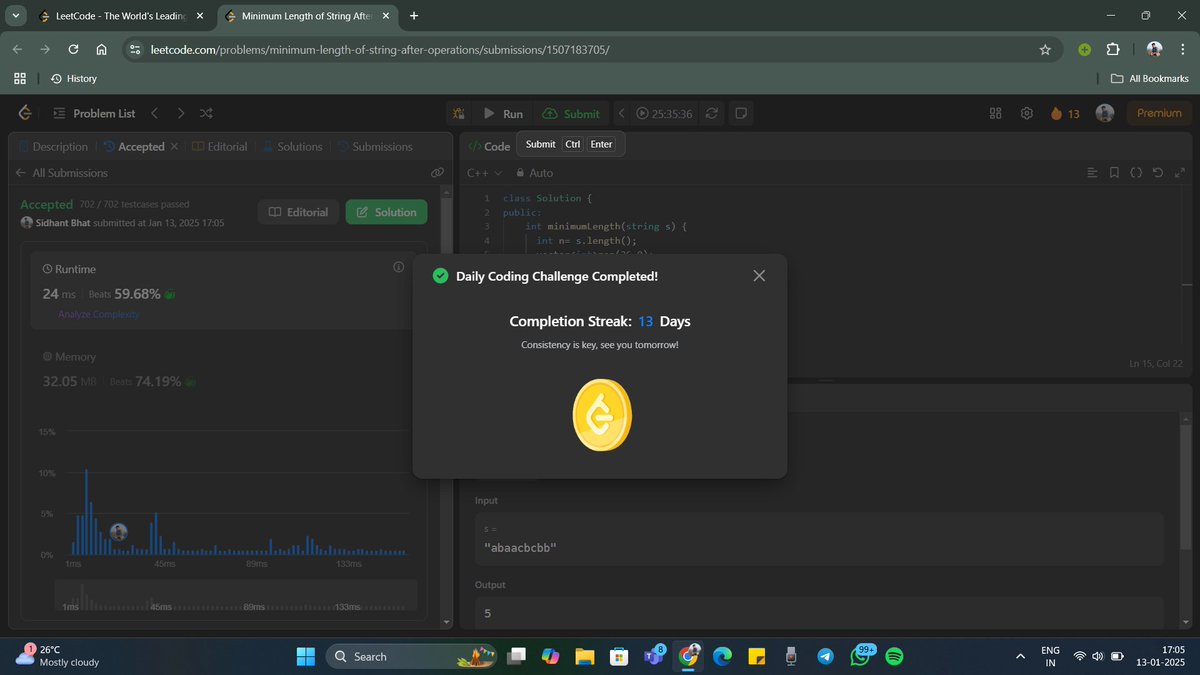
Task: Open the Problem List
Action: (94, 113)
